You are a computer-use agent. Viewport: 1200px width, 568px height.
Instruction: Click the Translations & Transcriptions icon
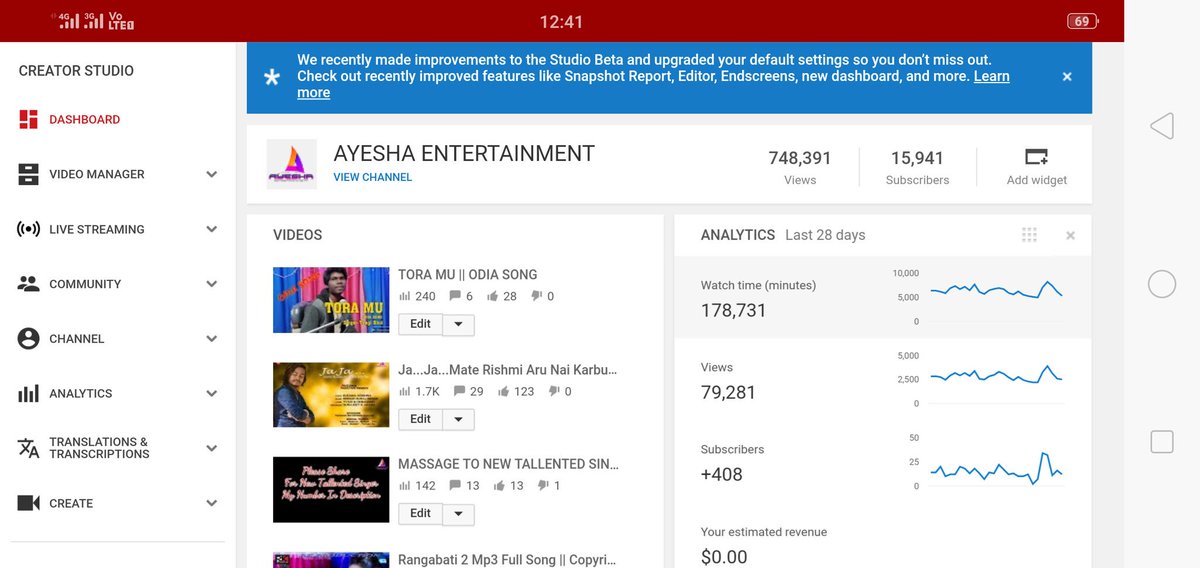tap(28, 448)
